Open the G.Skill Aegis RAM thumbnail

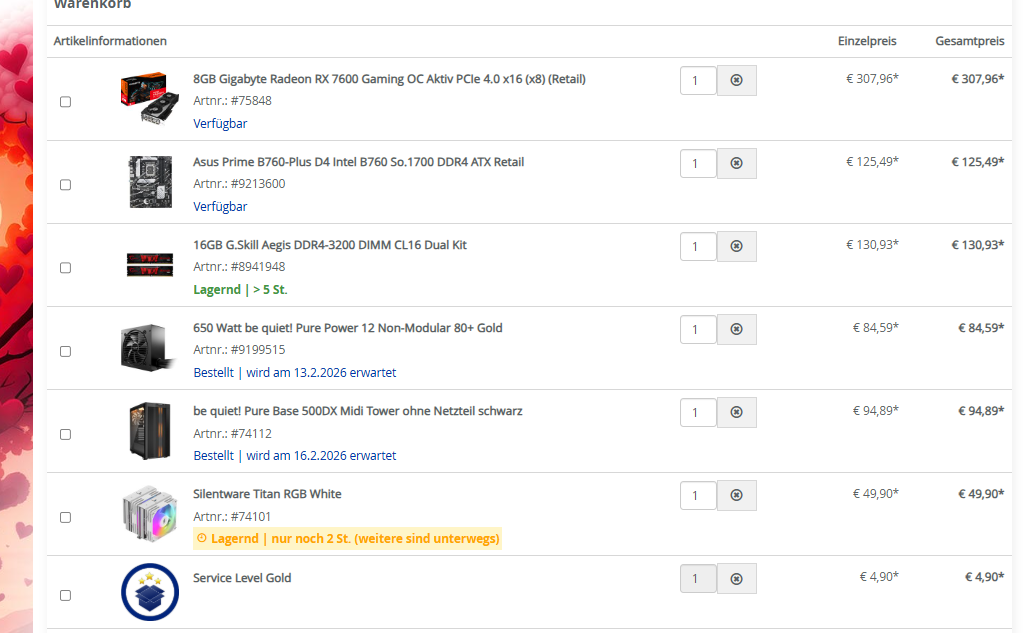150,265
